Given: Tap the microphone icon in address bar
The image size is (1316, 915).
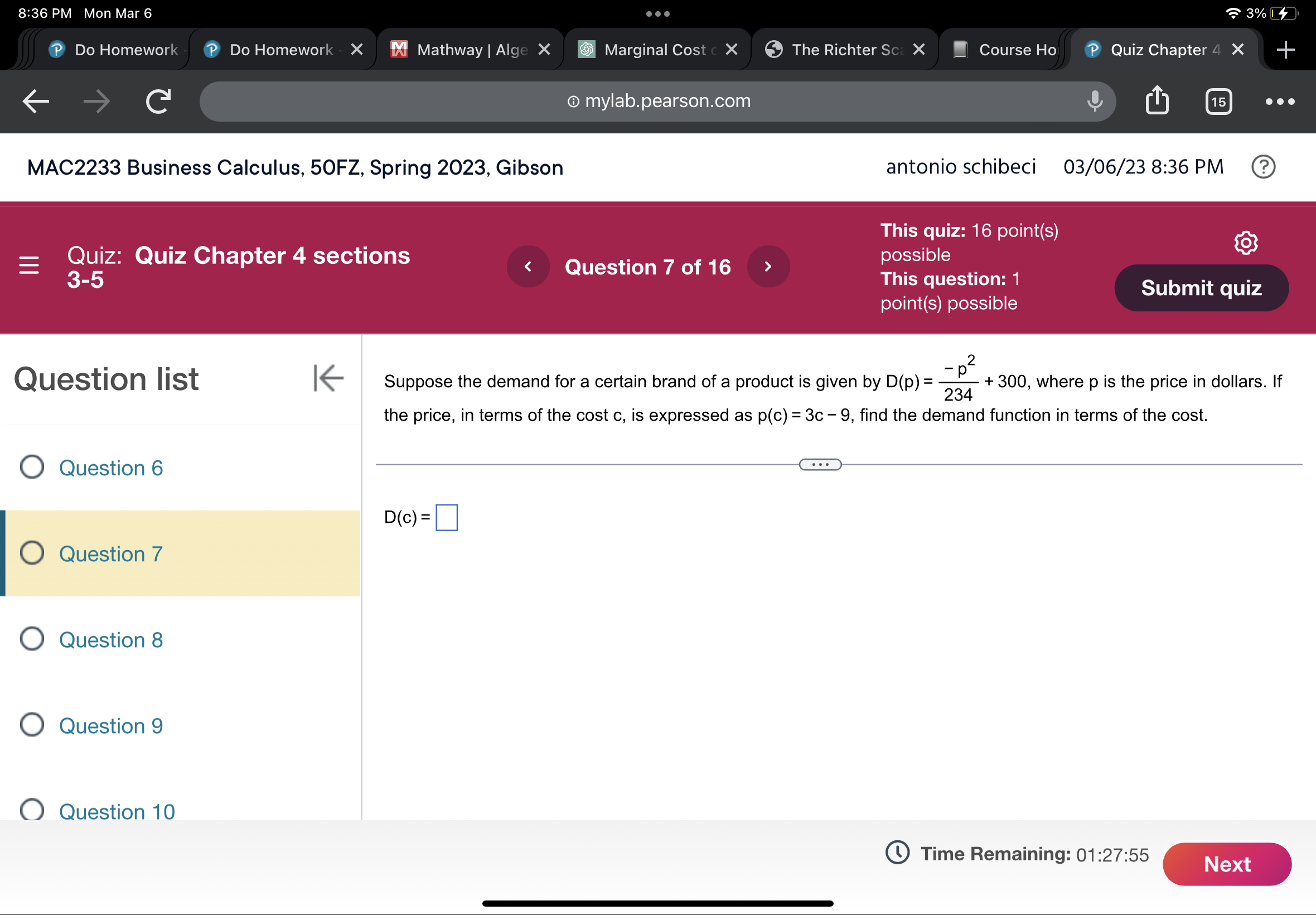Looking at the screenshot, I should pos(1094,101).
